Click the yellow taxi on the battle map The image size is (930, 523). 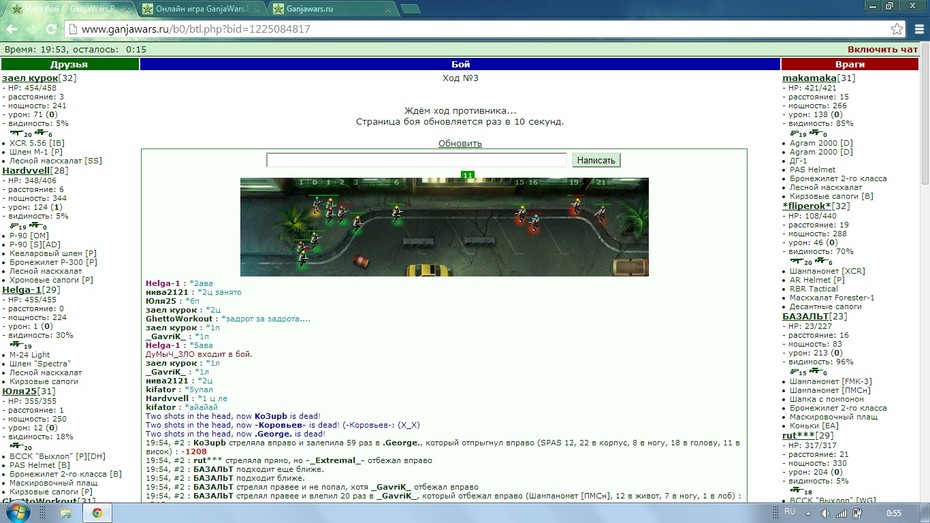coord(428,270)
